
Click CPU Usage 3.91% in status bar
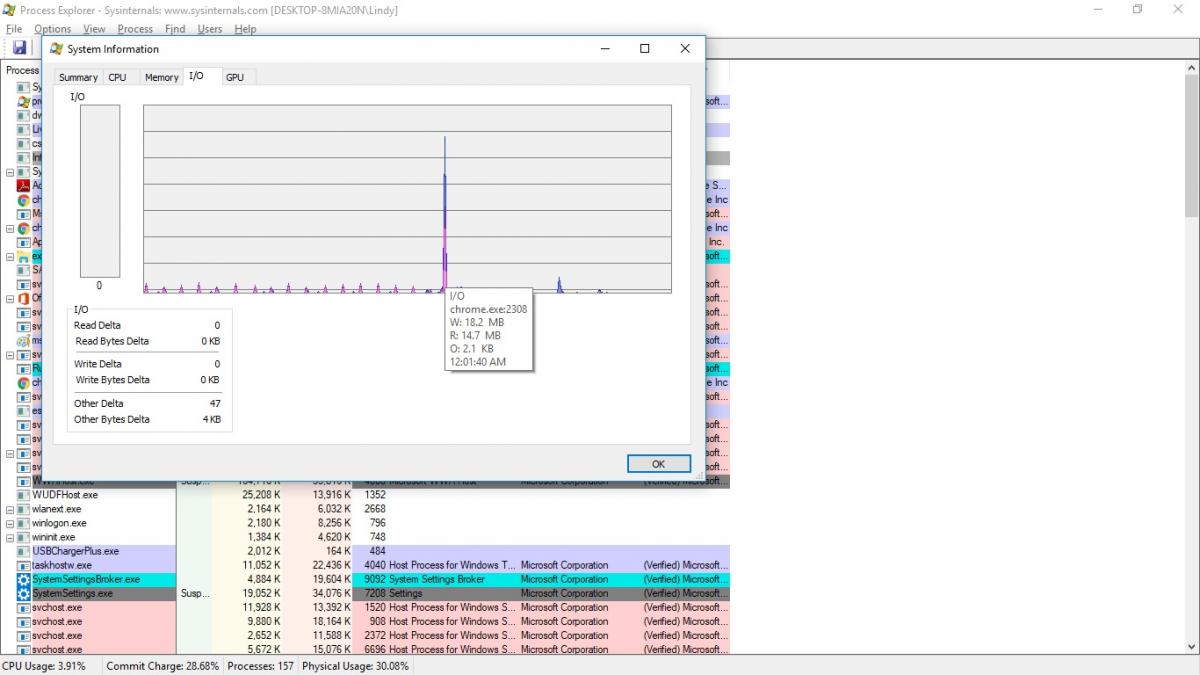coord(44,666)
